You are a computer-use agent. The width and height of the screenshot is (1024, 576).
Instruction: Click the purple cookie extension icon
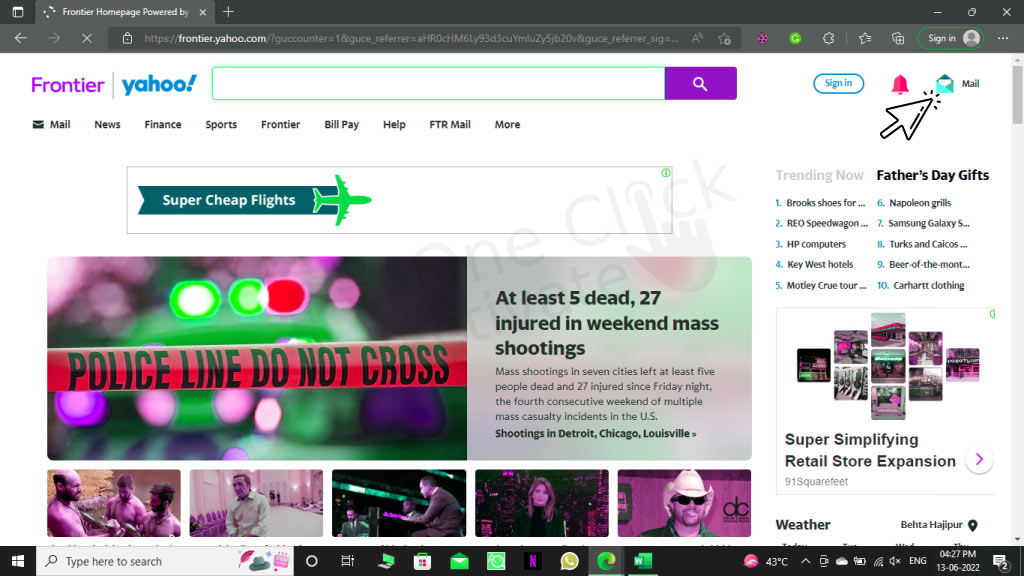pyautogui.click(x=762, y=39)
